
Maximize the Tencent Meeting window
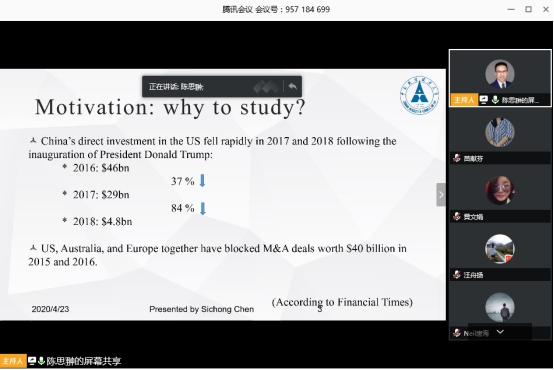(x=528, y=9)
